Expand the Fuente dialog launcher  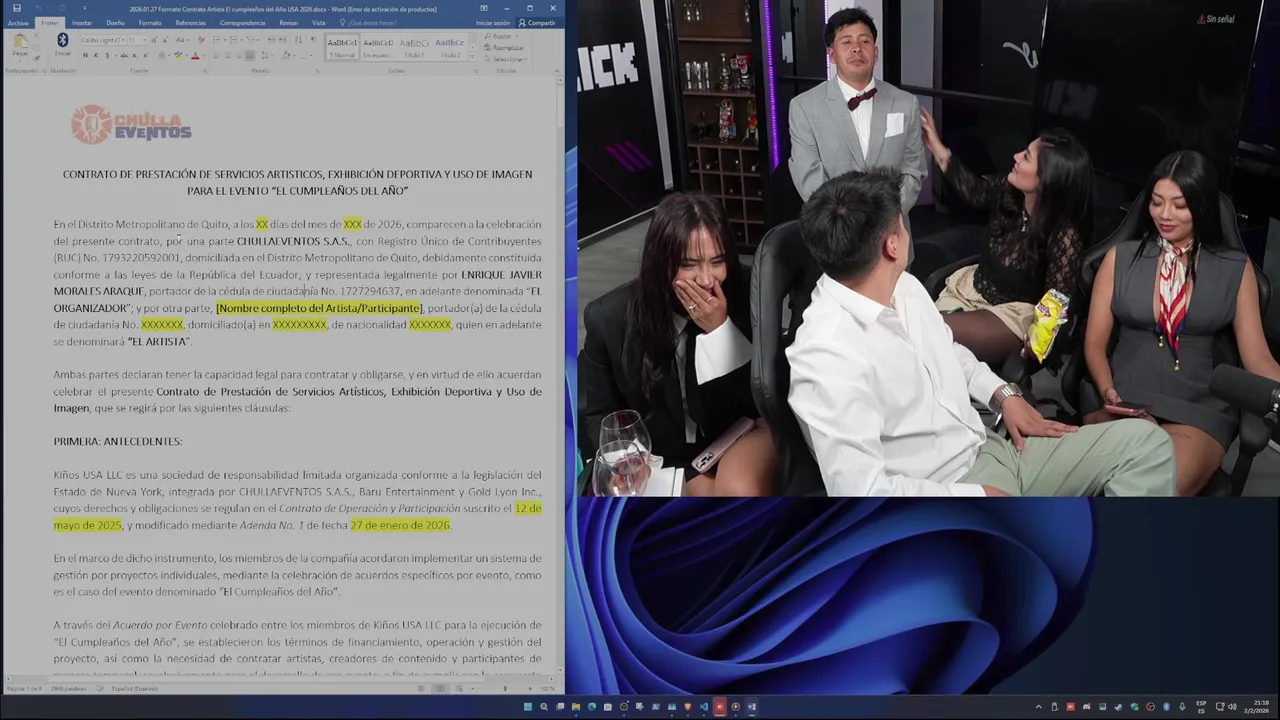(205, 71)
